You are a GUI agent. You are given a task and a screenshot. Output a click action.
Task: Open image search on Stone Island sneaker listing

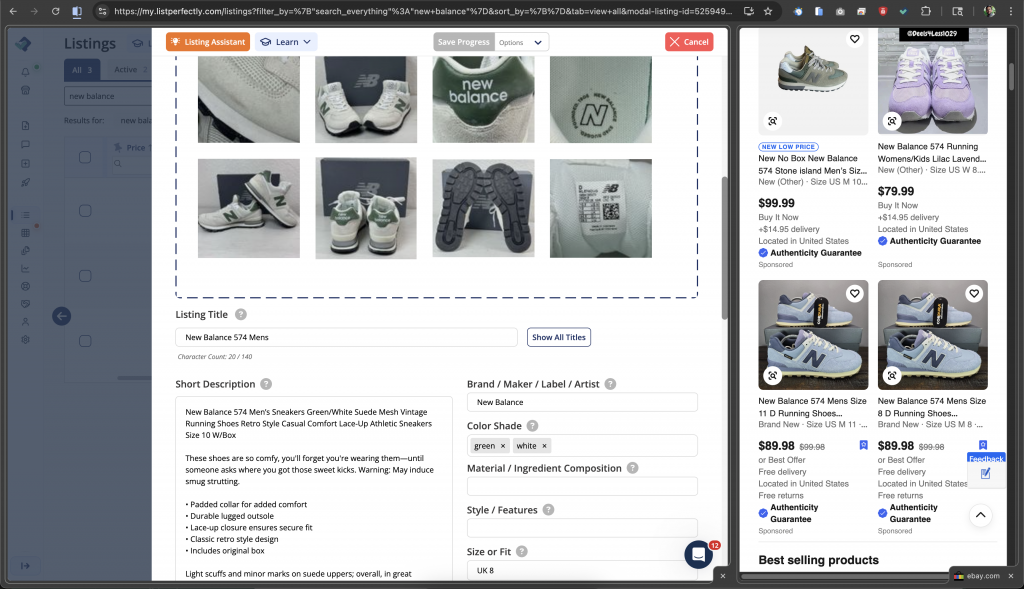click(x=772, y=121)
